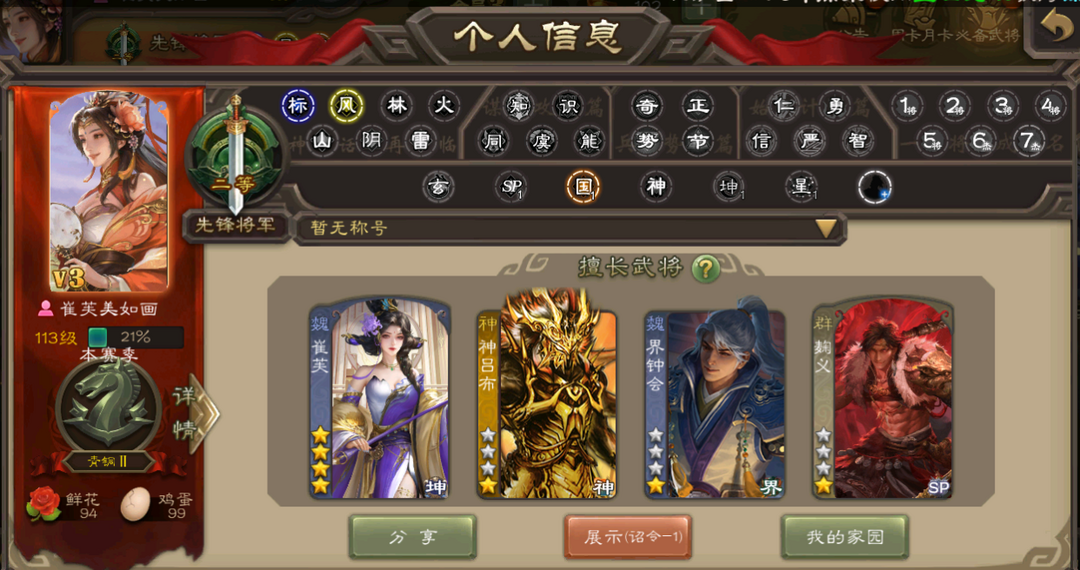Open the 神吕布 general card

coord(547,396)
